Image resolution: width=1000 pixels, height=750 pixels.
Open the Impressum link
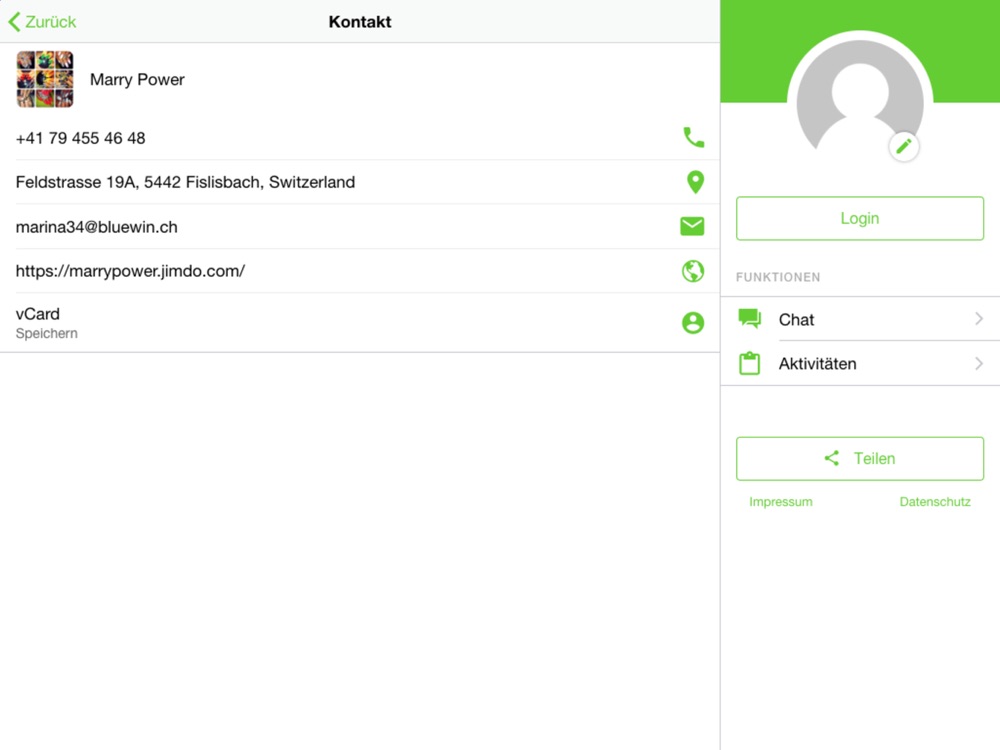click(x=781, y=502)
